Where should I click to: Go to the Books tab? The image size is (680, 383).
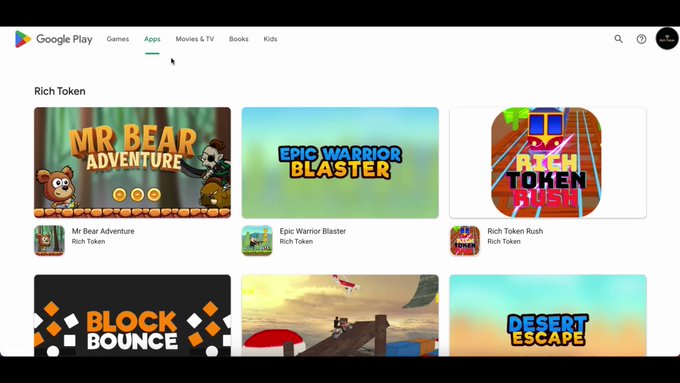tap(239, 39)
